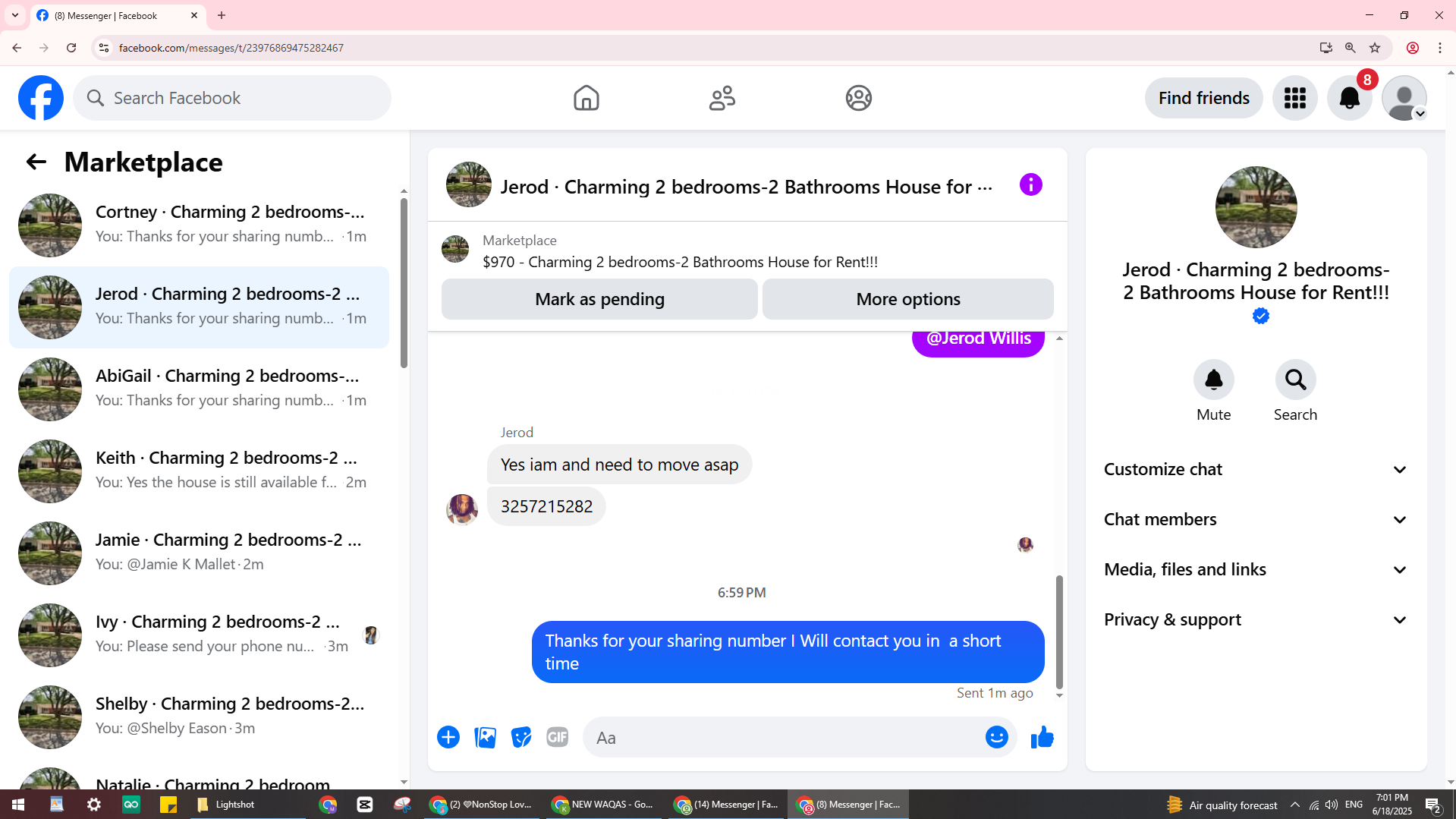Open Chrome's three-dot menu

click(1440, 48)
